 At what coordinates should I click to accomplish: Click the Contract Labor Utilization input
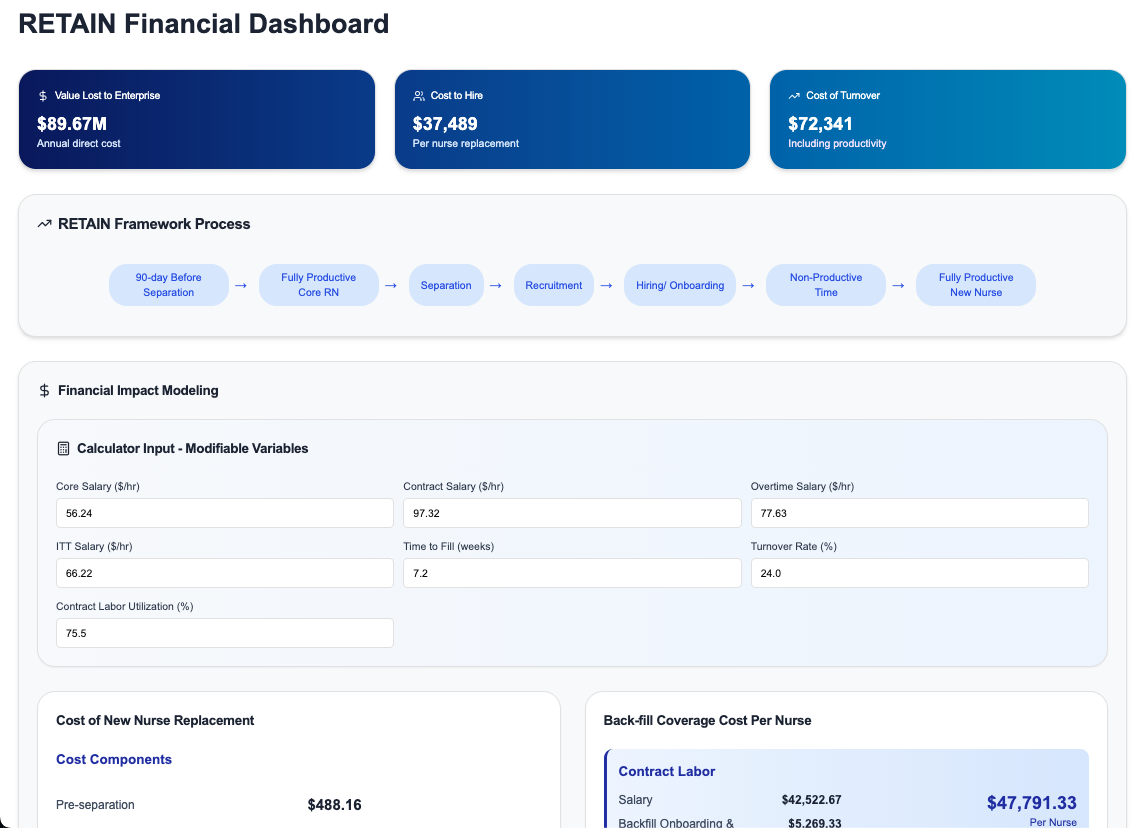[x=224, y=632]
